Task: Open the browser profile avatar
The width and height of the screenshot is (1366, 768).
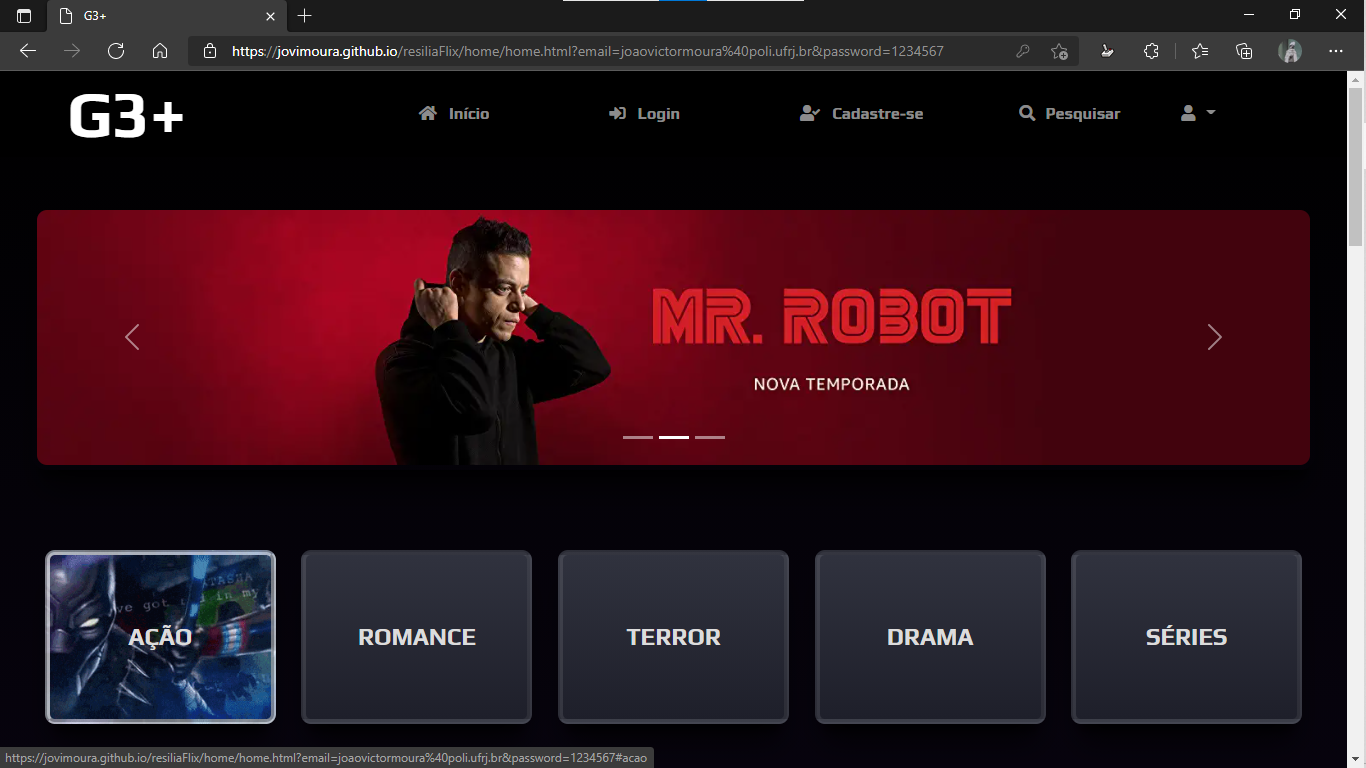Action: (x=1290, y=51)
